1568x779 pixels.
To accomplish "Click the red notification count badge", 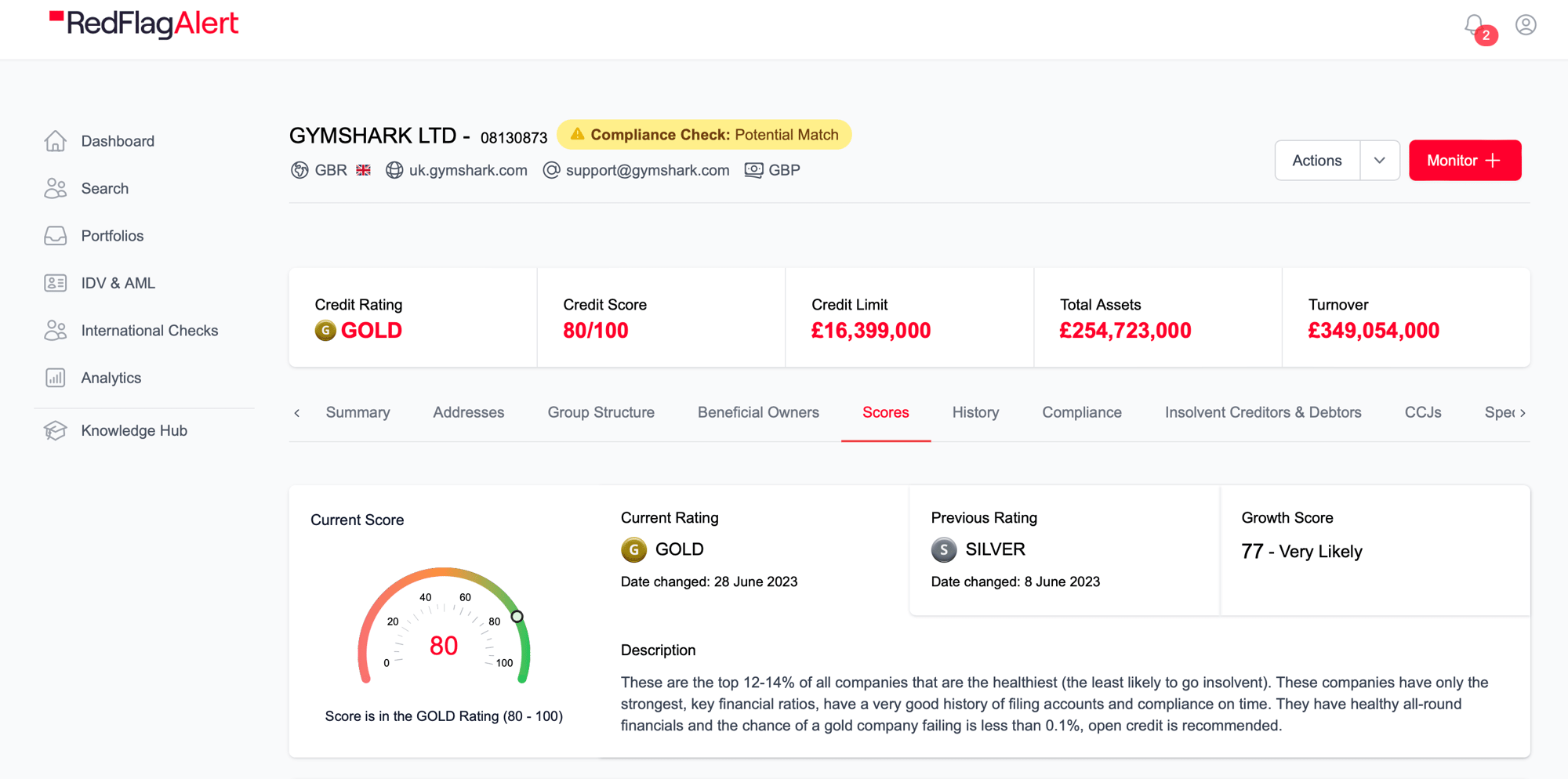I will pos(1486,35).
